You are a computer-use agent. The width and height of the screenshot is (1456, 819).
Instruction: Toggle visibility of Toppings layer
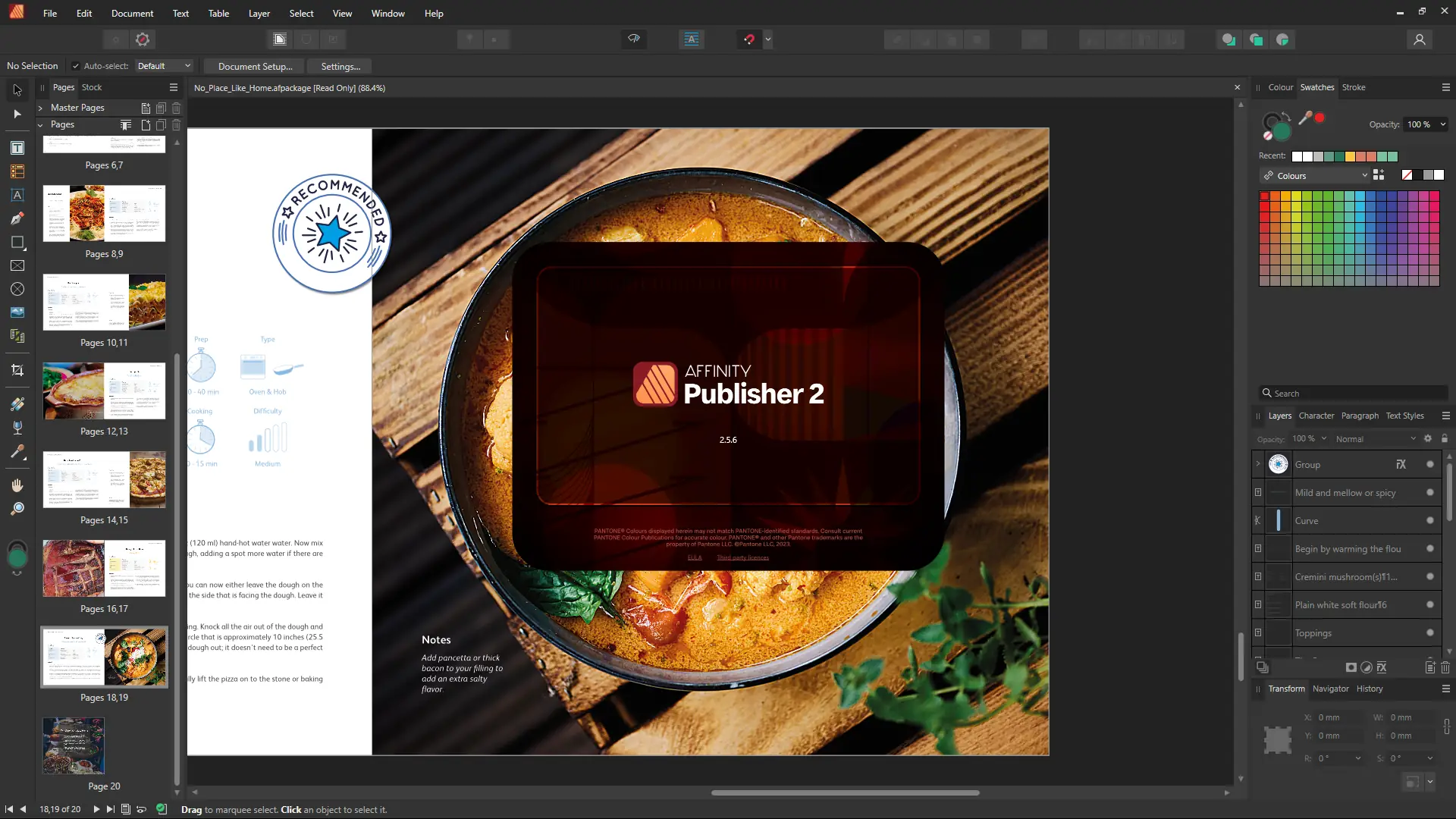click(x=1429, y=633)
